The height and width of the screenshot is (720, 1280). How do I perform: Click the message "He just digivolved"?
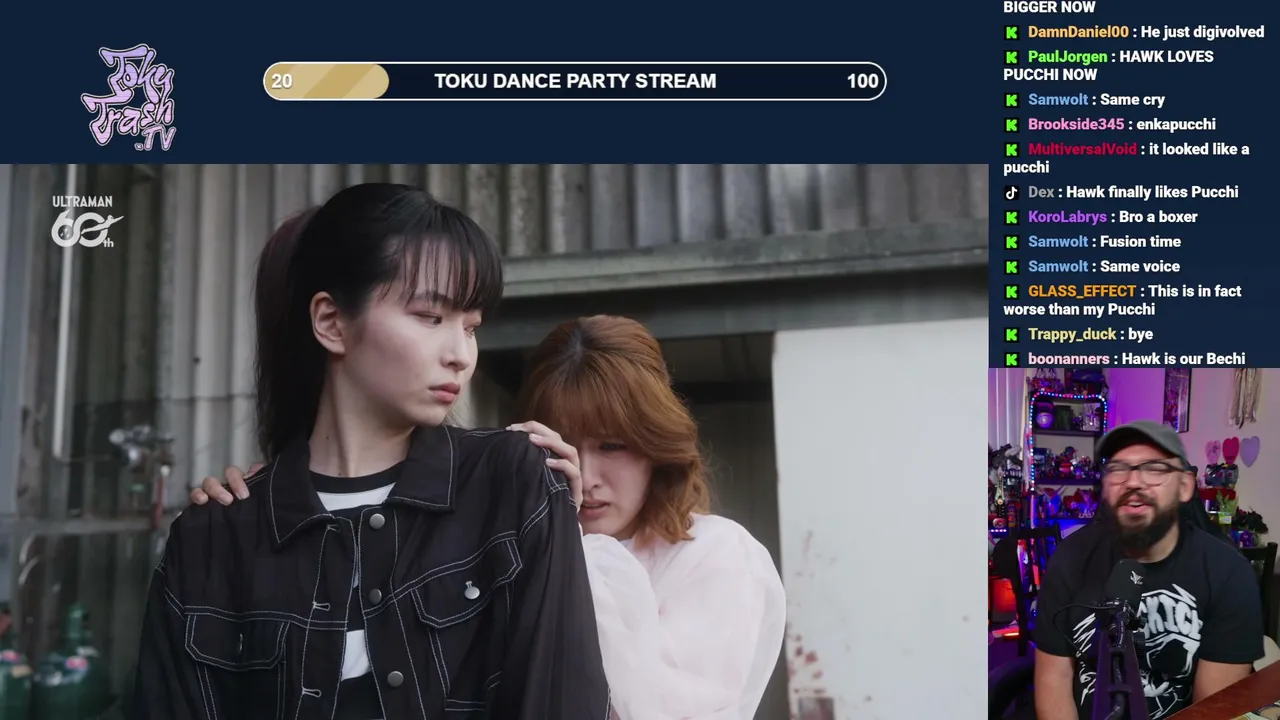click(x=1202, y=32)
